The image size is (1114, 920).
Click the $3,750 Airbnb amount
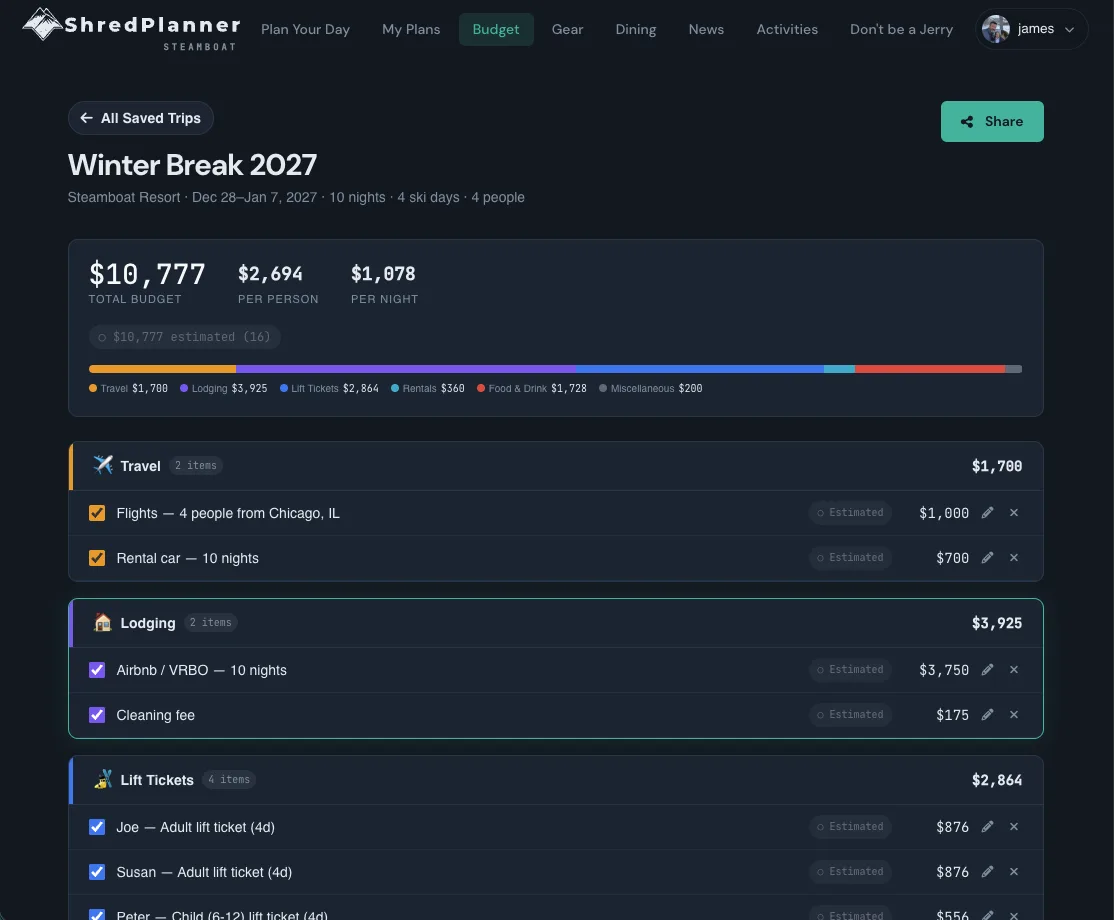point(943,670)
